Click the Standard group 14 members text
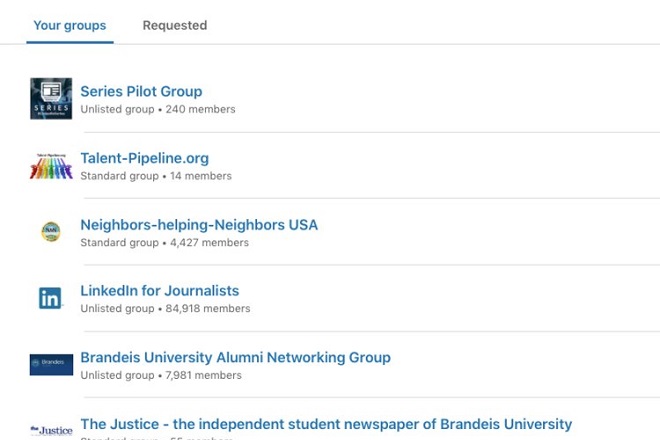Screen dimensions: 660x440 pos(156,176)
